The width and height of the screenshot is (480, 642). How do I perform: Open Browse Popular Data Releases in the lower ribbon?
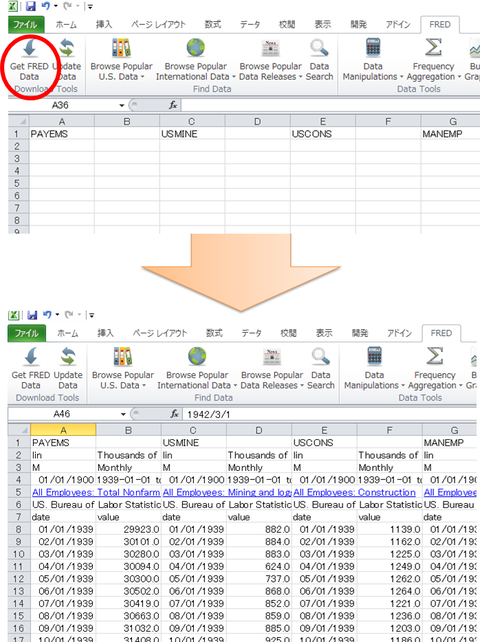272,368
